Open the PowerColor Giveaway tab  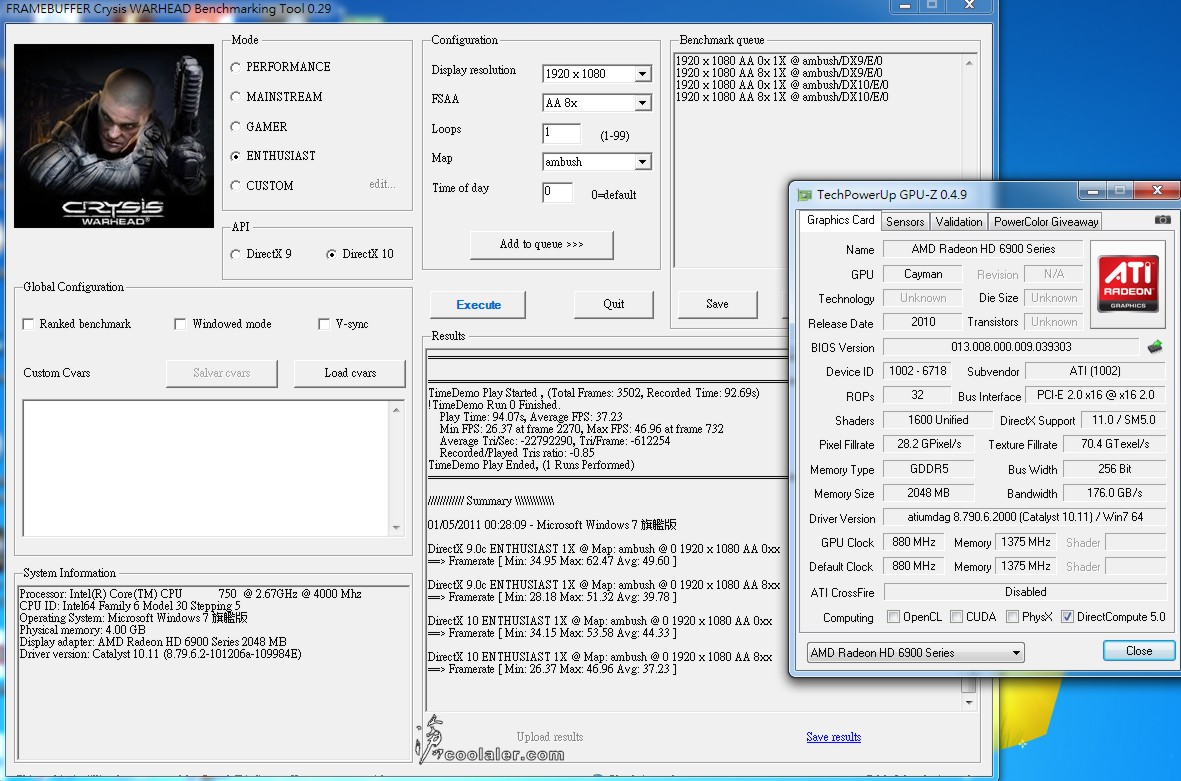click(x=1045, y=221)
